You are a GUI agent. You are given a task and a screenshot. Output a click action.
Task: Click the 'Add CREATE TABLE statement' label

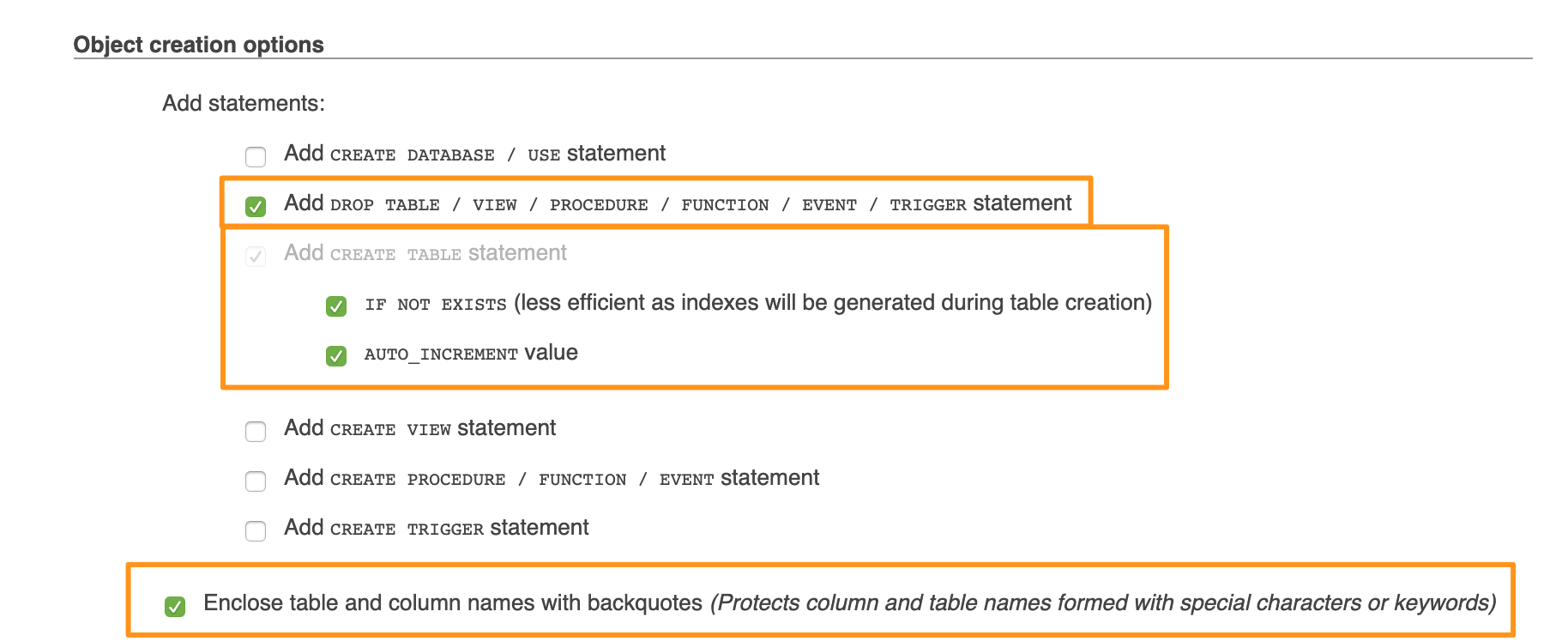point(425,253)
